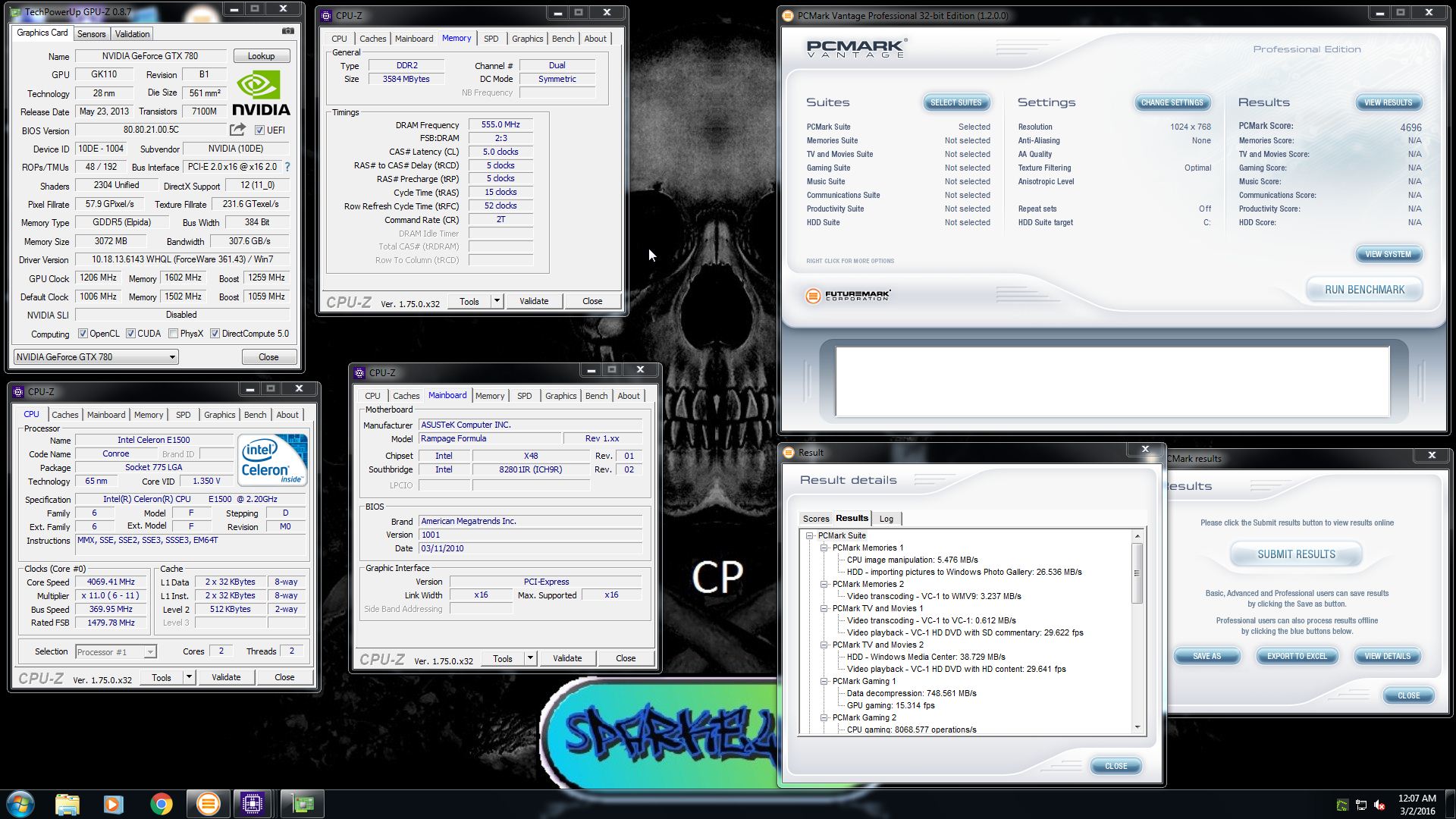The height and width of the screenshot is (819, 1456).
Task: Click Validate in the Mainboard CPU-Z window
Action: tap(567, 658)
